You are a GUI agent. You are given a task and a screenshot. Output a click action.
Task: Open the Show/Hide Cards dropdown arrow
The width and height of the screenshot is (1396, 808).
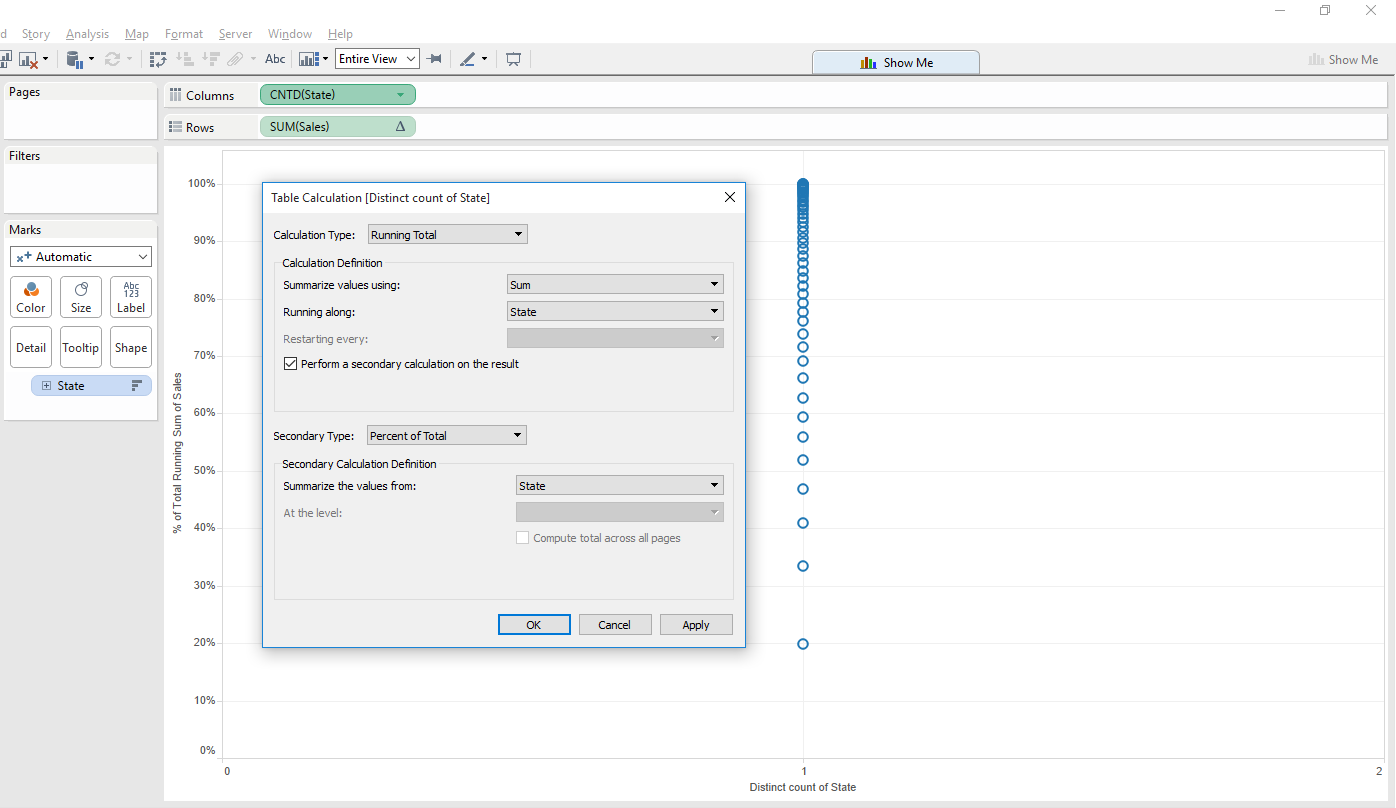tap(325, 59)
